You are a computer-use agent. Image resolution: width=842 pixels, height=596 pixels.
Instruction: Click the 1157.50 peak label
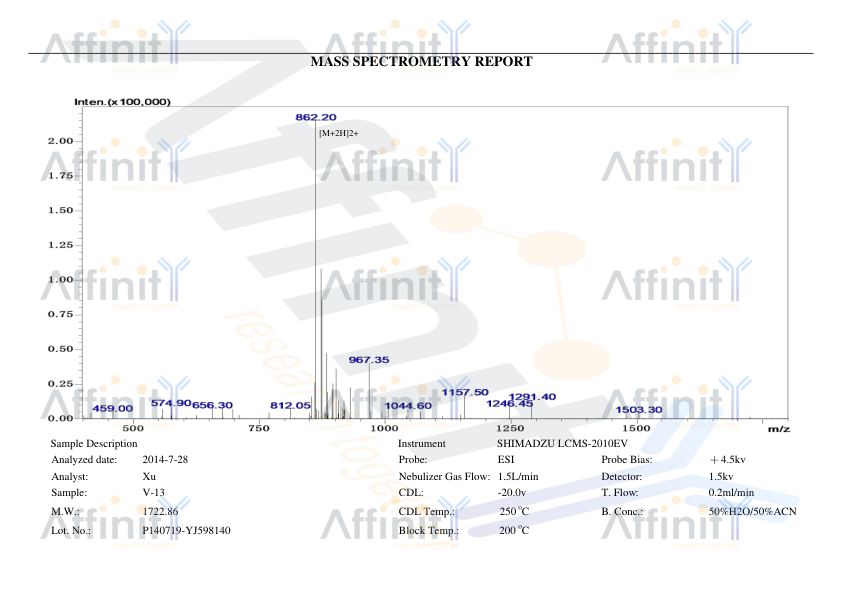465,393
